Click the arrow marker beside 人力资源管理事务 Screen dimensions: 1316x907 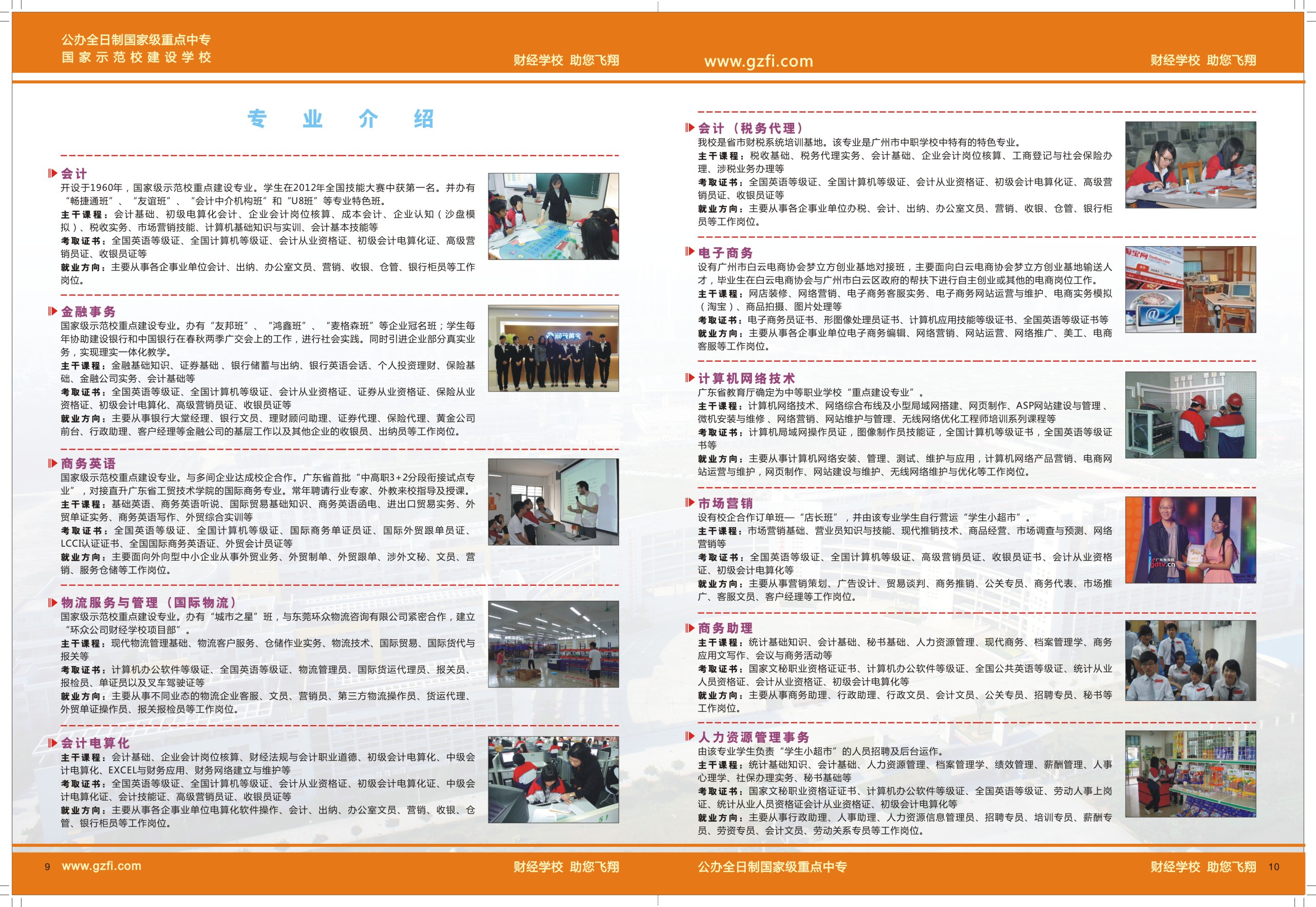pyautogui.click(x=690, y=736)
